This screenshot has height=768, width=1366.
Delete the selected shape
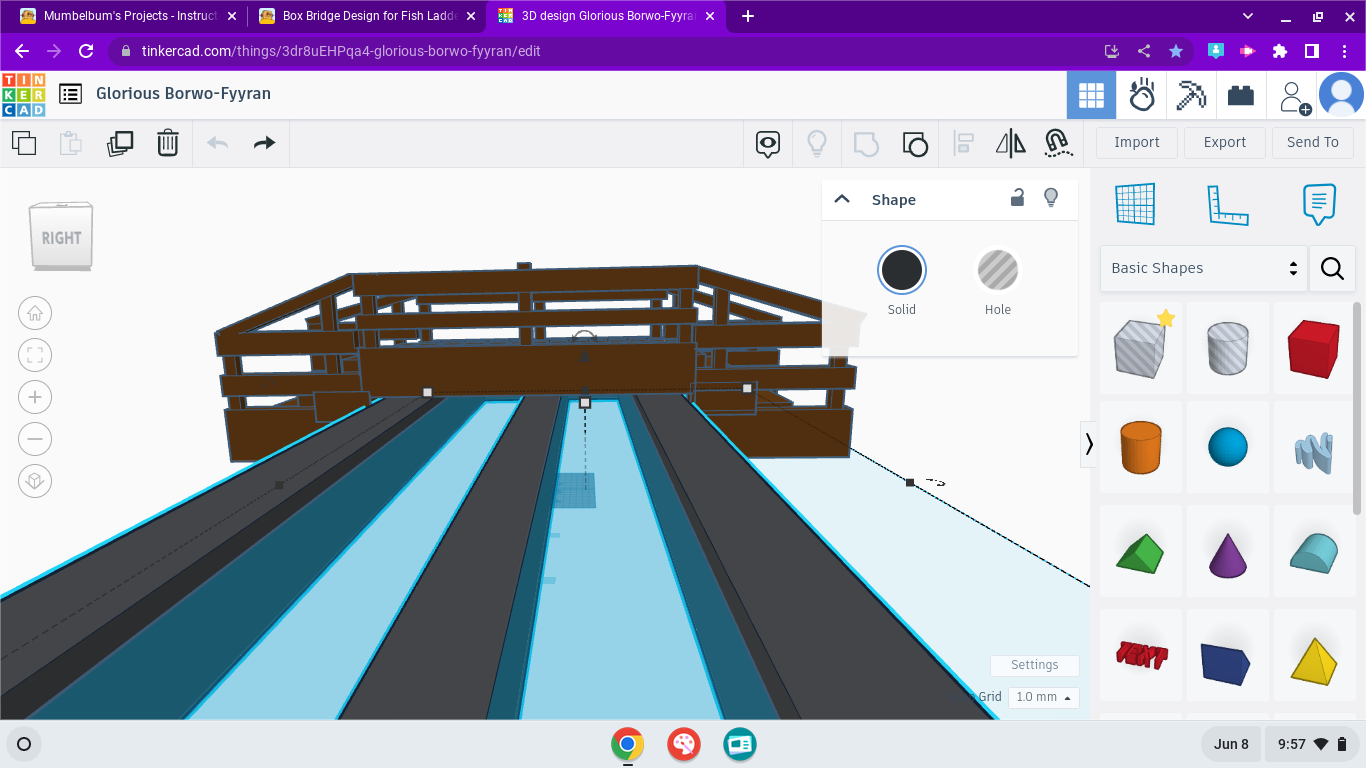coord(167,143)
